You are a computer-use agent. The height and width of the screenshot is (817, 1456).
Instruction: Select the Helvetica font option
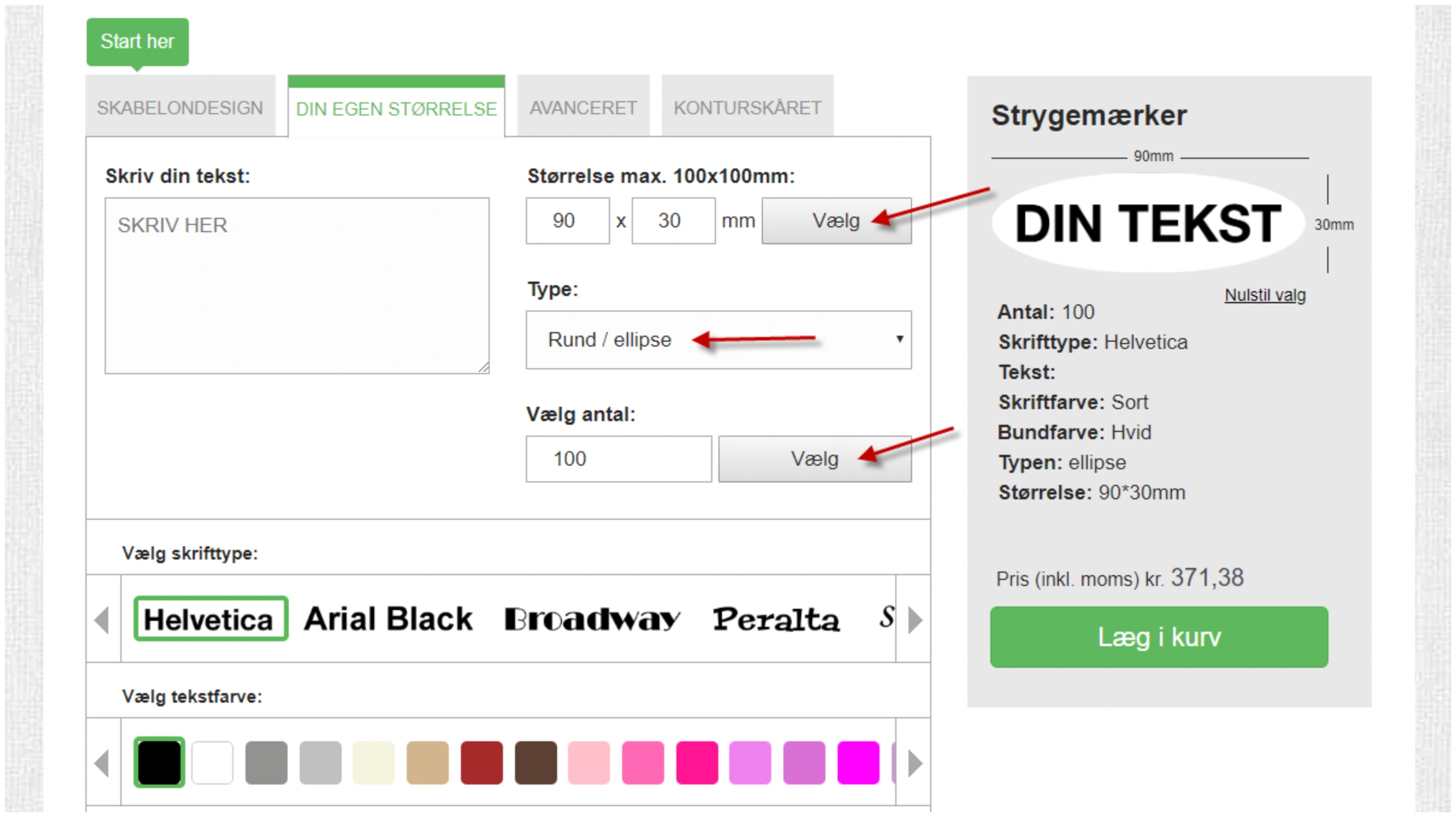tap(211, 619)
